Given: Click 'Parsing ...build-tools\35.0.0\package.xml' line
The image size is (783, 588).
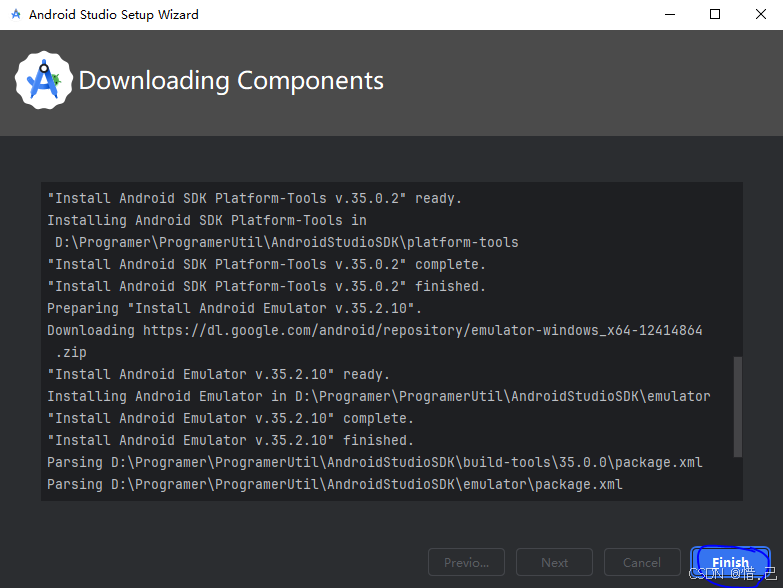Looking at the screenshot, I should point(375,462).
